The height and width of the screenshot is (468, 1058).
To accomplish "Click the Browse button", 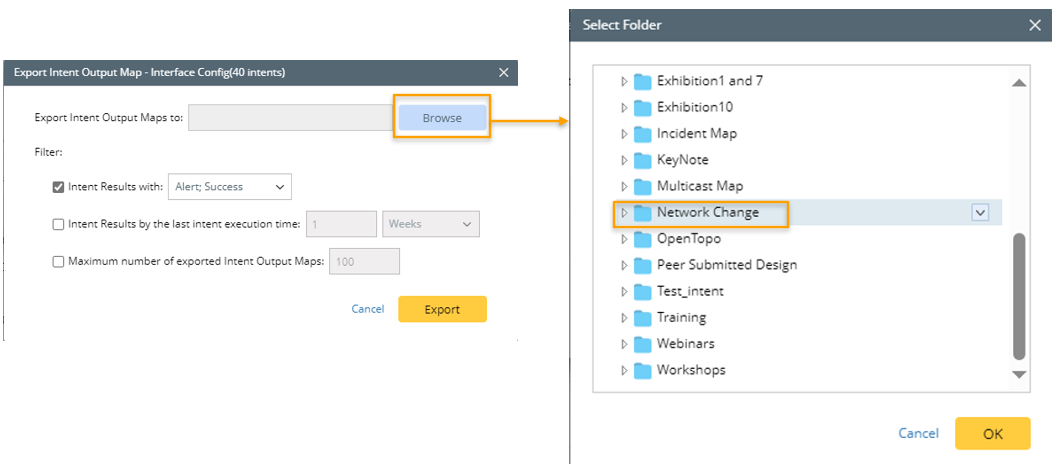I will (x=442, y=118).
